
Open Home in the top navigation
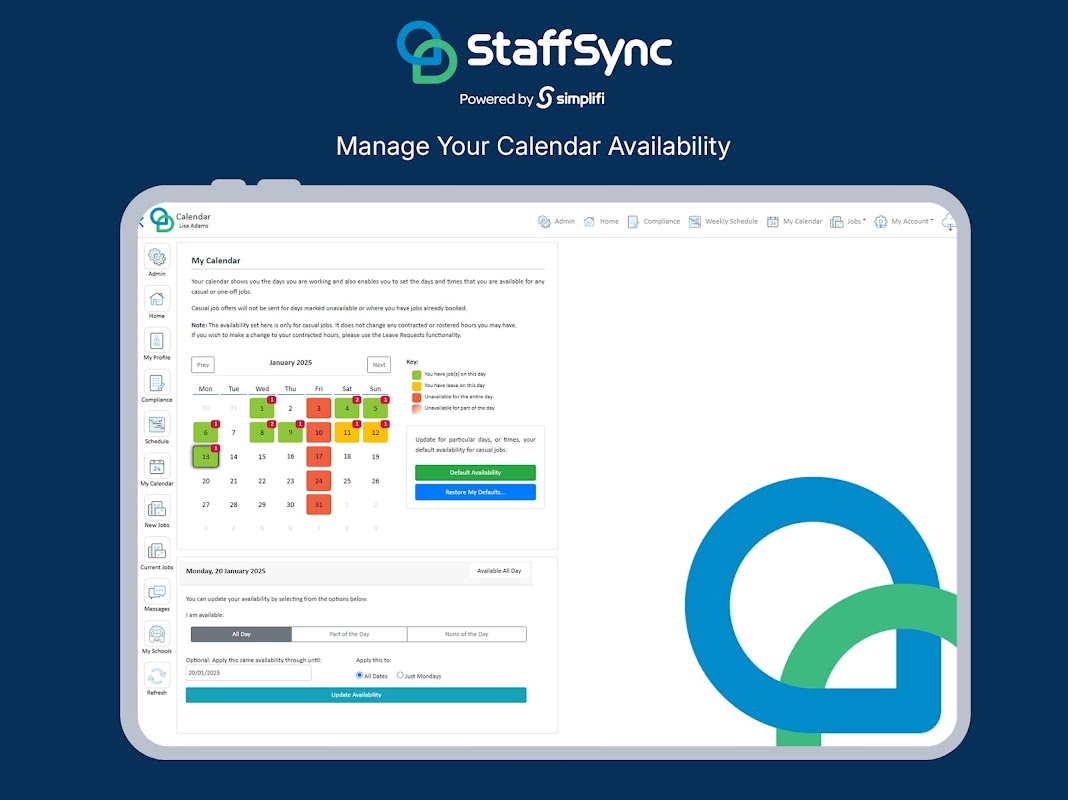(601, 221)
